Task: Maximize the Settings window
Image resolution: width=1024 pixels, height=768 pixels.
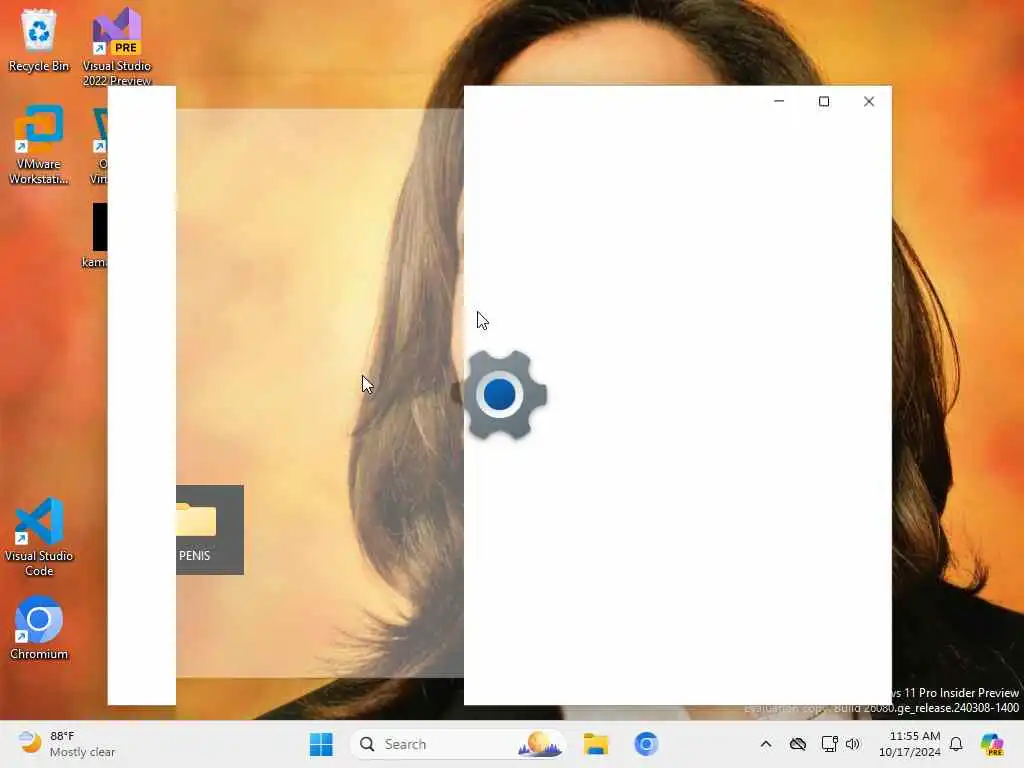Action: tap(824, 101)
